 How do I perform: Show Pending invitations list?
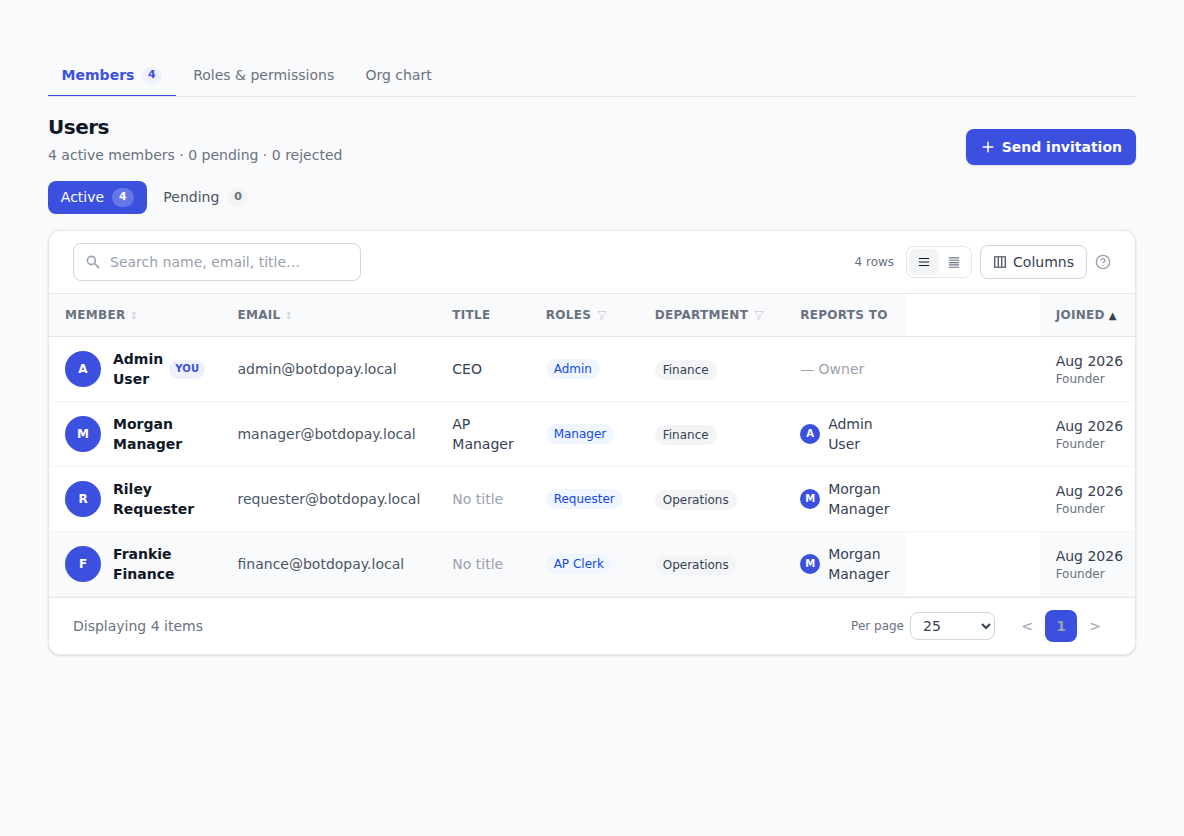pos(205,197)
